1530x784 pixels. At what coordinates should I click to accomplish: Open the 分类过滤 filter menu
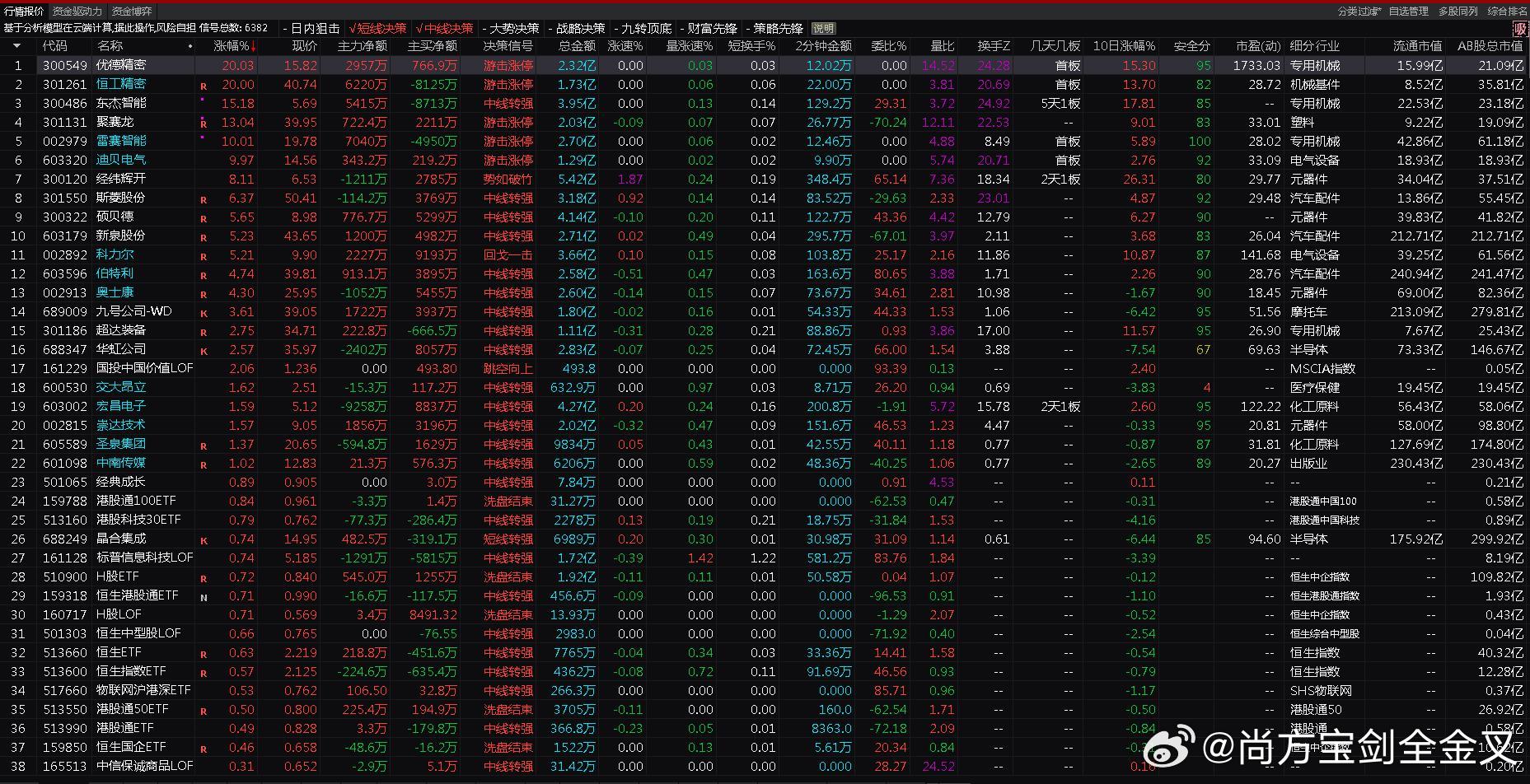1359,11
